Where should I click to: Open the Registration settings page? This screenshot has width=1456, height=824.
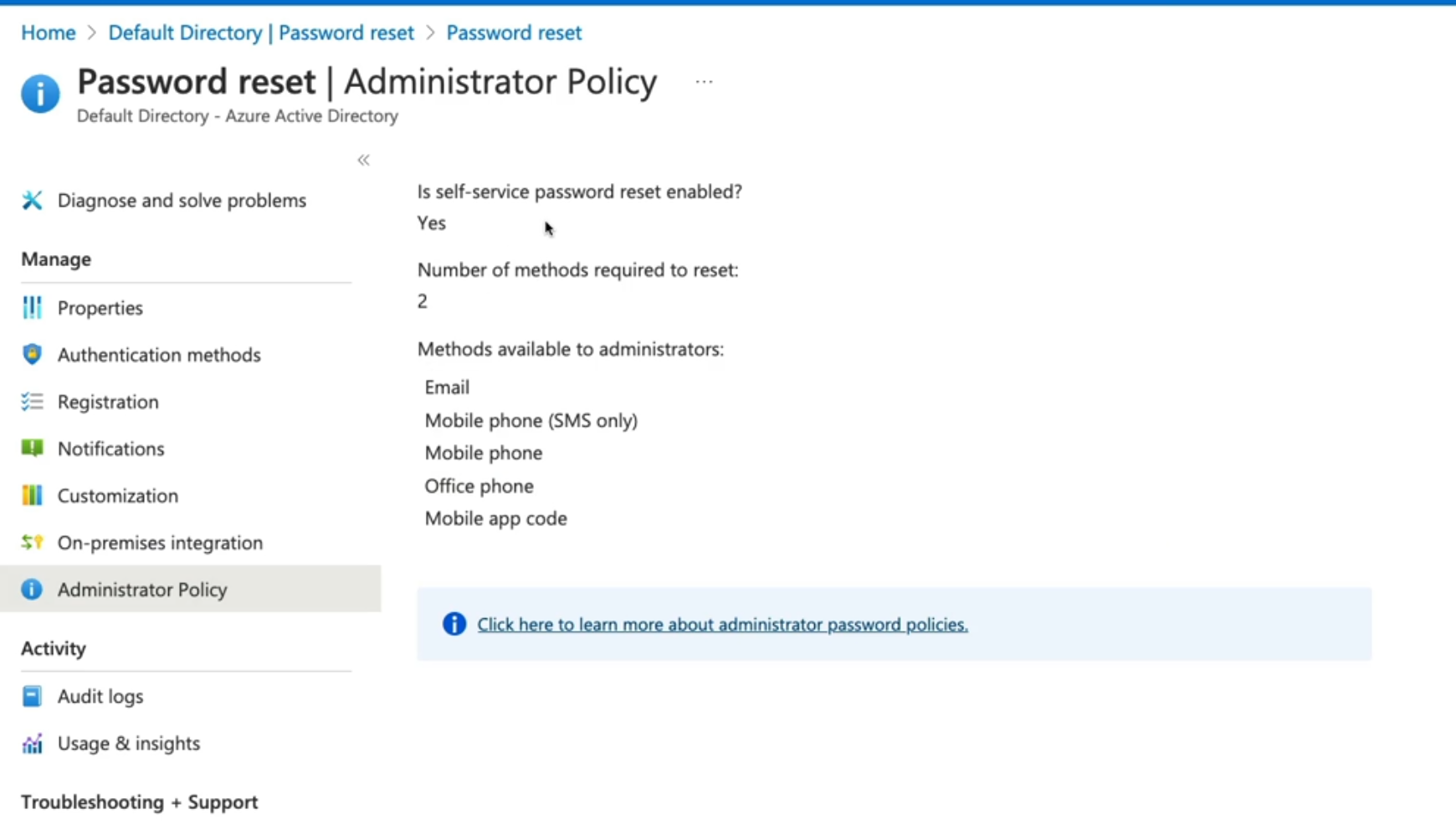(108, 402)
